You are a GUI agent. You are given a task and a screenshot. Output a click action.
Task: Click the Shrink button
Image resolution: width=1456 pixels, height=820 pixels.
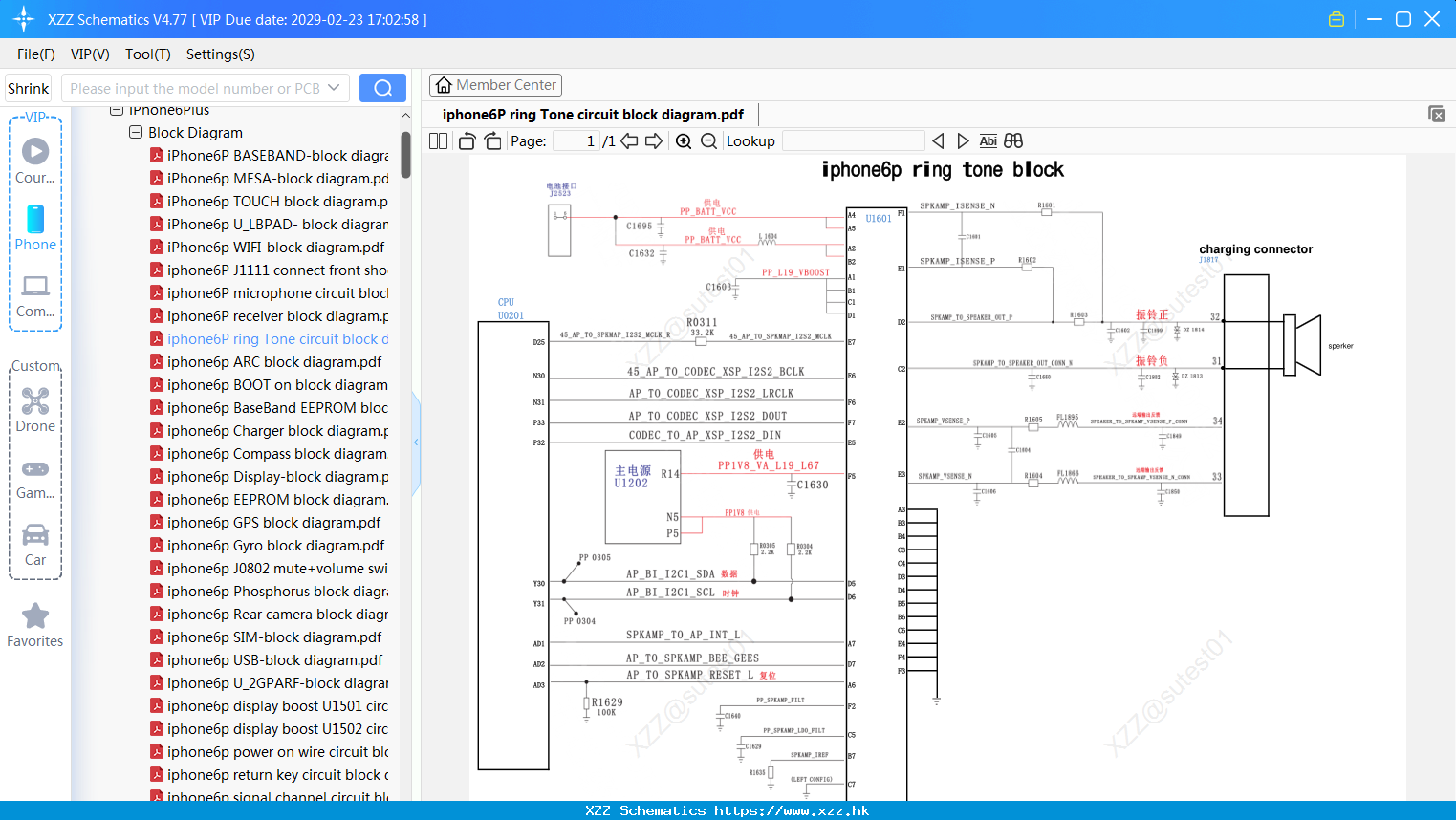click(x=28, y=88)
